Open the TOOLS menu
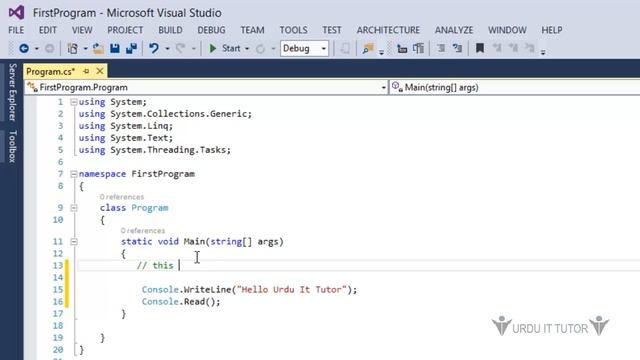The image size is (640, 360). (293, 30)
